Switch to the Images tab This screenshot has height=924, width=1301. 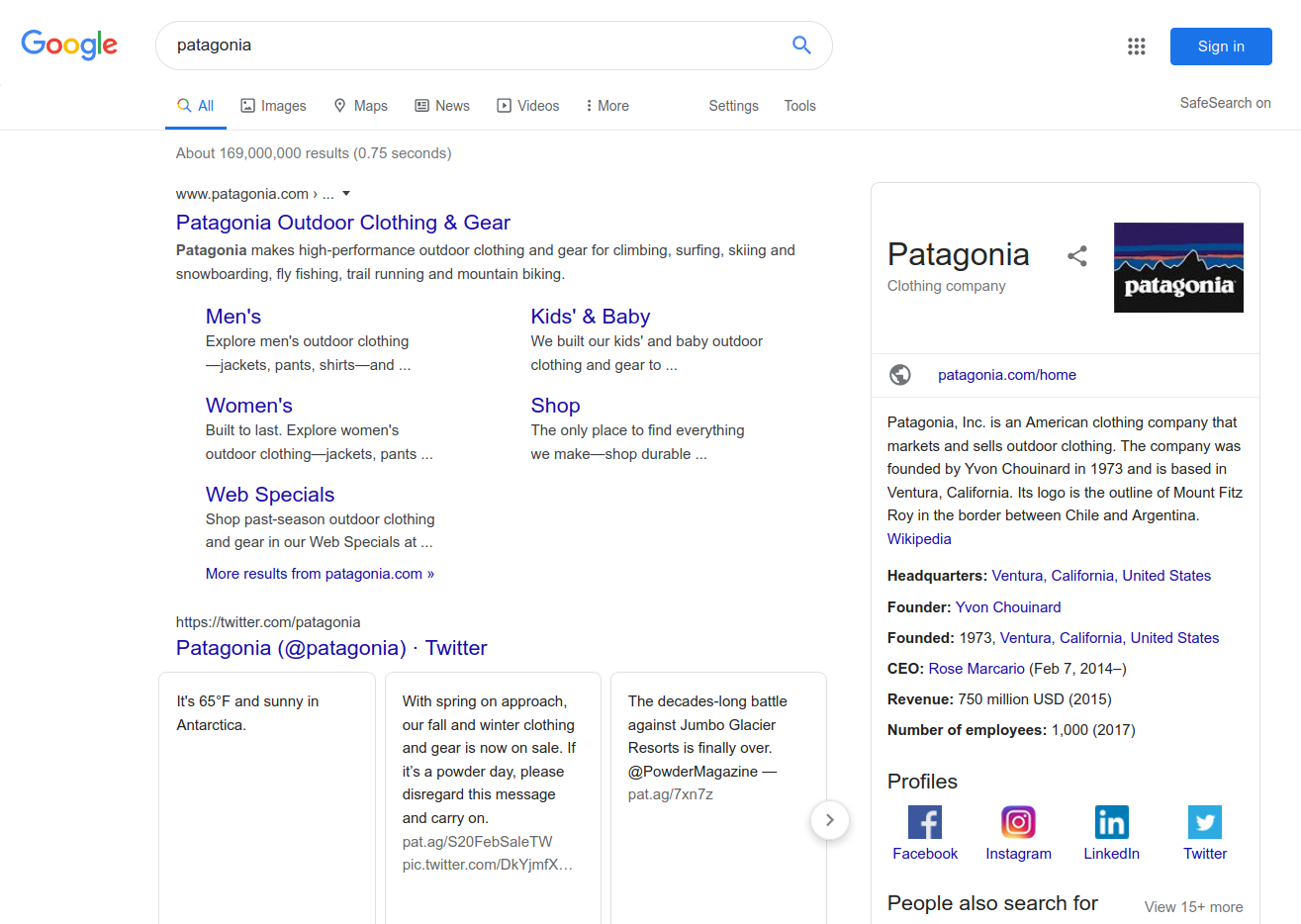(x=274, y=106)
